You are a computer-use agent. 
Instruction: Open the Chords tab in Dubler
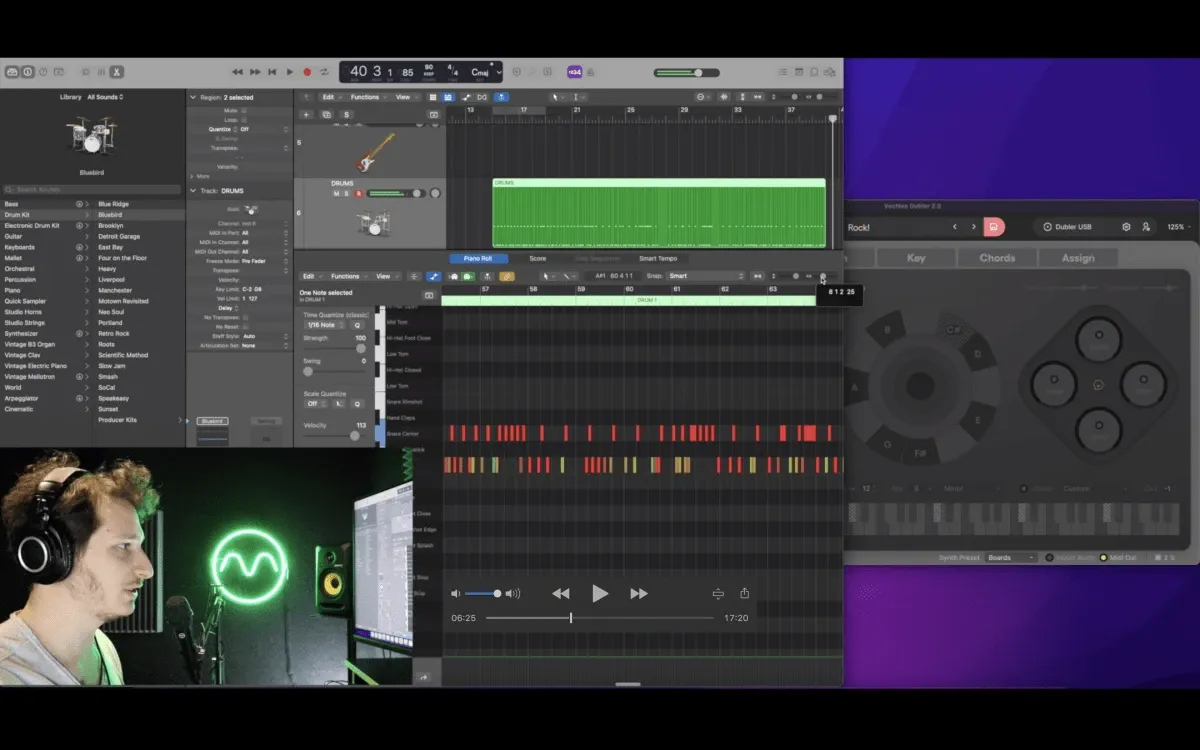coord(997,258)
